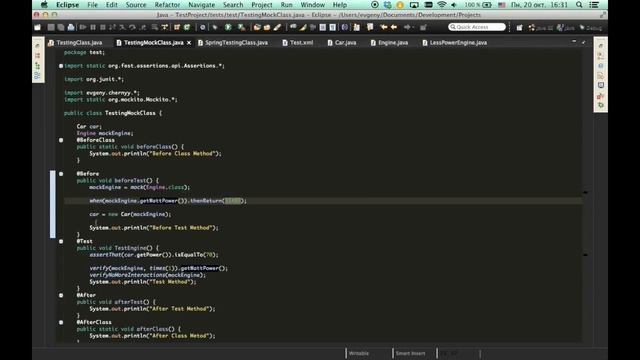
Task: Collapse the @Before method fold
Action: click(x=61, y=174)
